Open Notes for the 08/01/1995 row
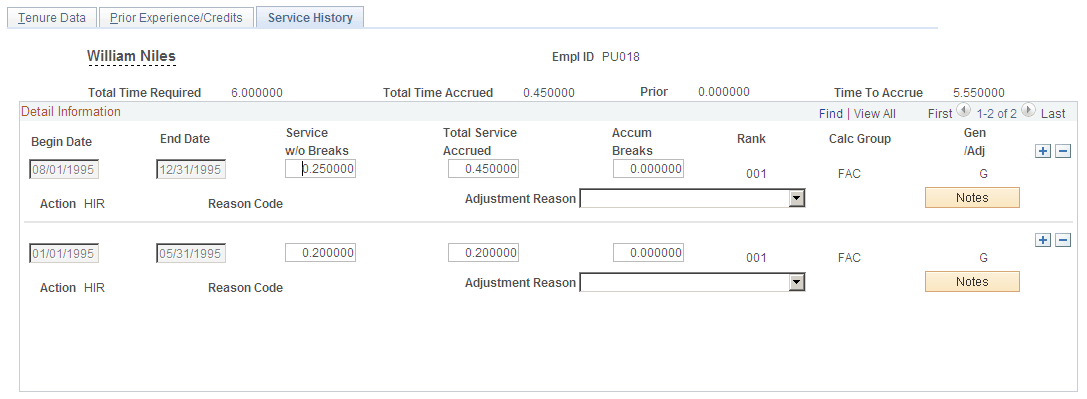 (x=972, y=197)
